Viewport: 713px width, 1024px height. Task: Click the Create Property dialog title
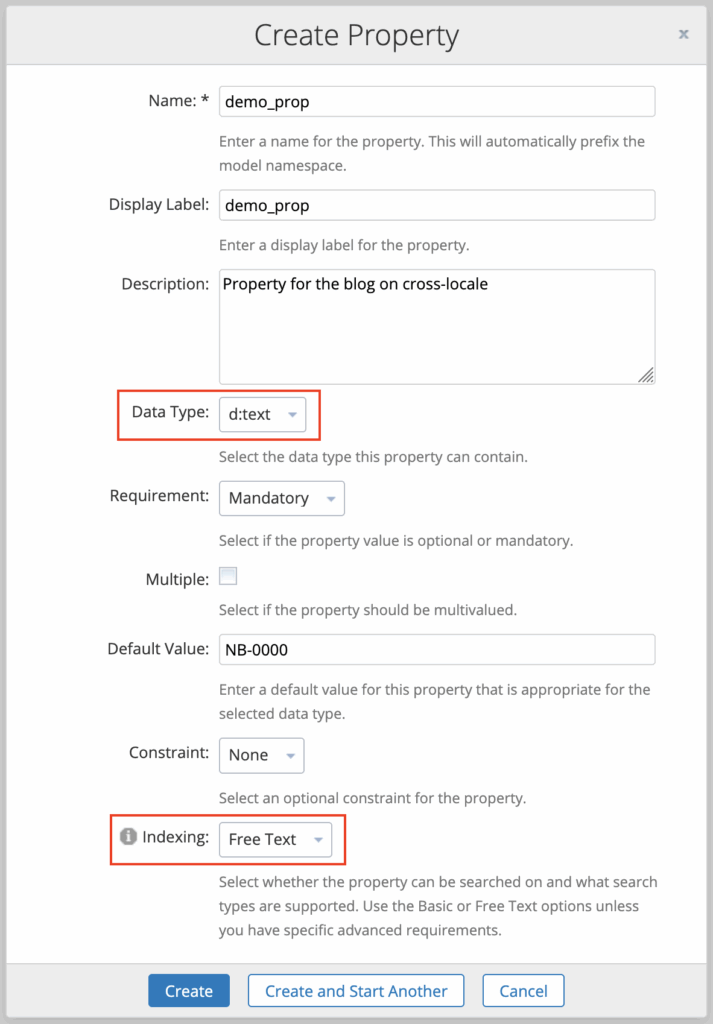click(x=356, y=36)
